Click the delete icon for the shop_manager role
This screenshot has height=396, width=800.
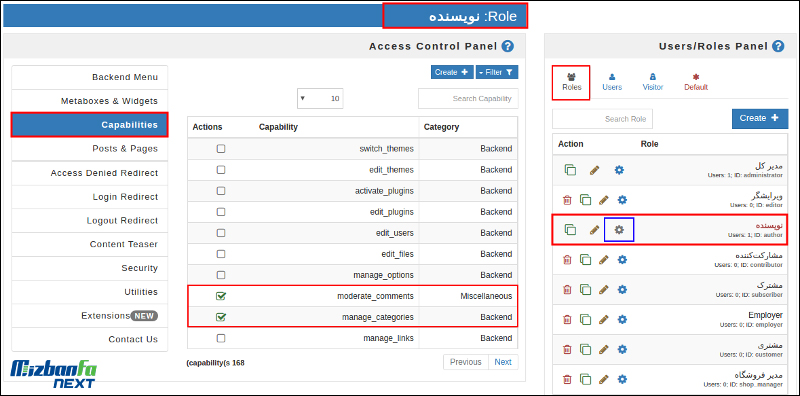click(567, 379)
